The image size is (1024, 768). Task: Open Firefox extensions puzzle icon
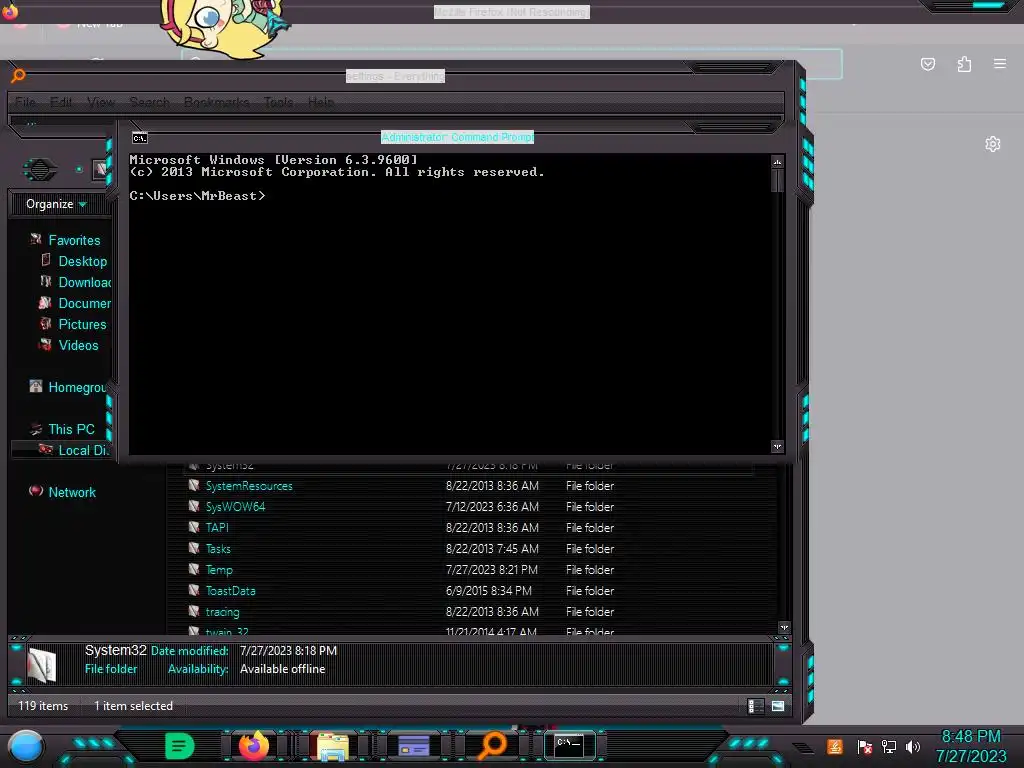964,64
